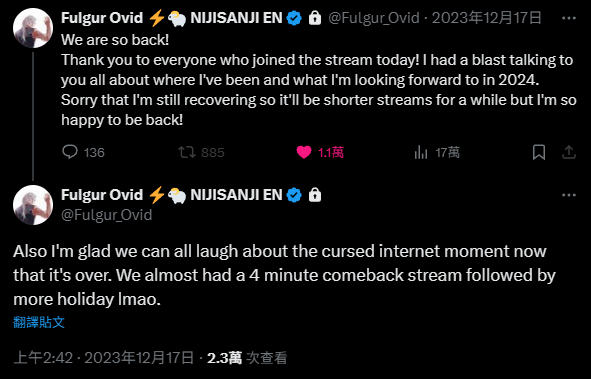Image resolution: width=591 pixels, height=379 pixels.
Task: Click the verified badge in second tweet
Action: [294, 195]
